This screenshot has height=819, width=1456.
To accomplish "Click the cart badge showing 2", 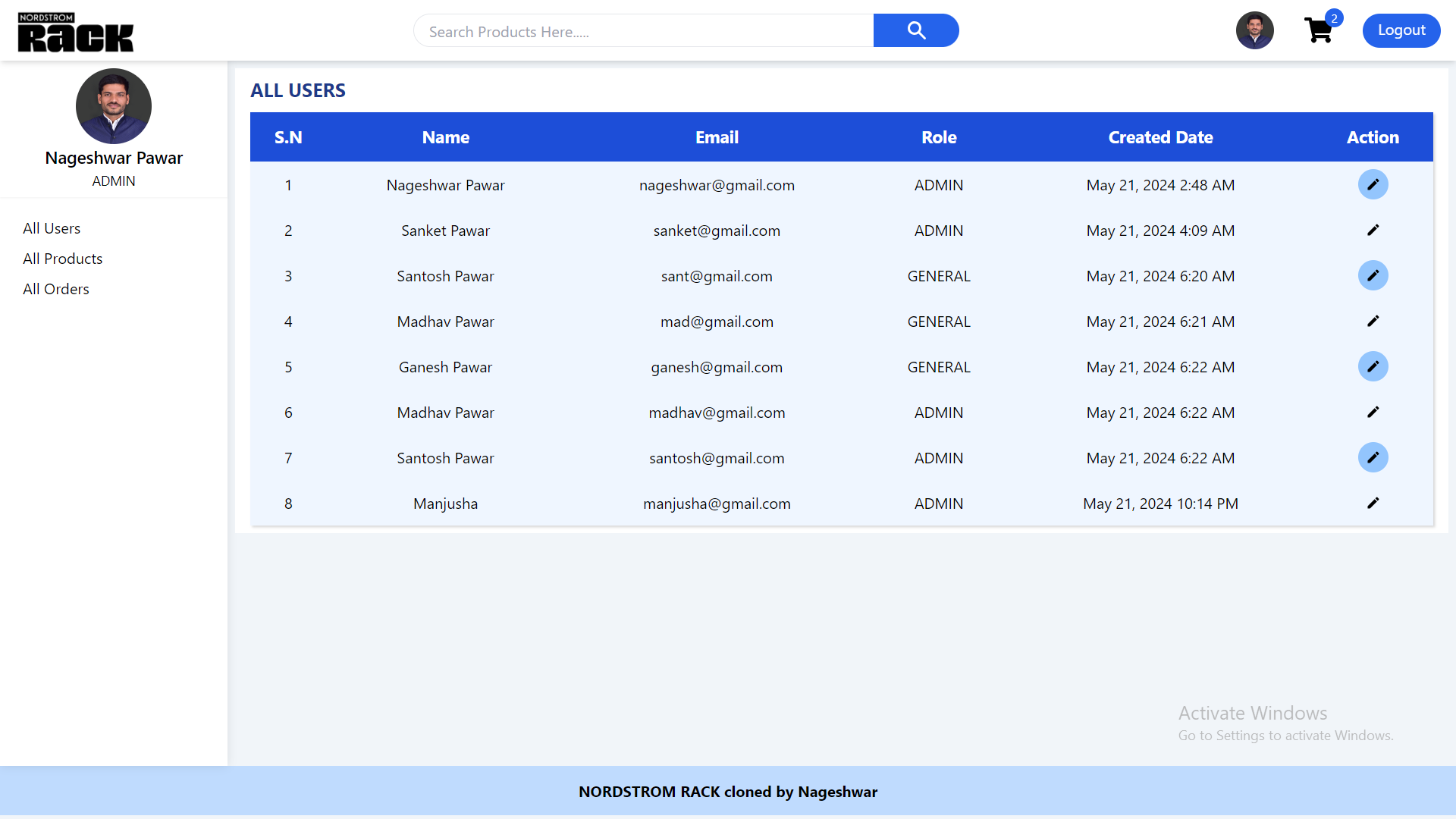I will point(1334,18).
